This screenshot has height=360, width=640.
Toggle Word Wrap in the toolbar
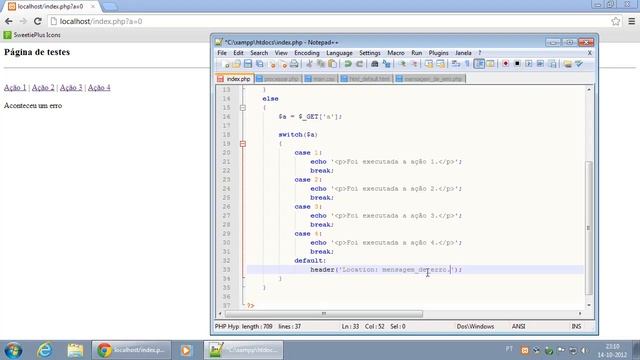coord(456,64)
